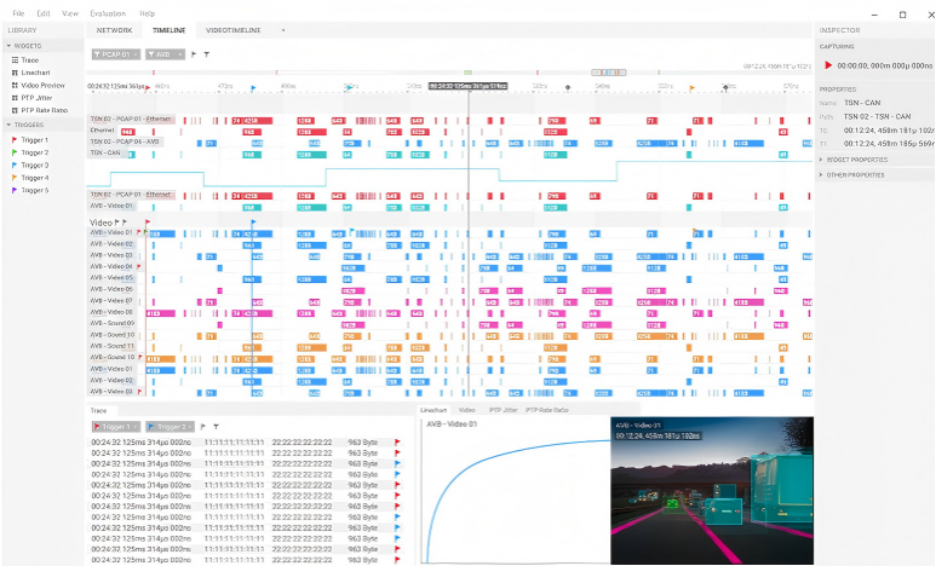Image resolution: width=936 pixels, height=566 pixels.
Task: Collapse the Widgets section
Action: [9, 45]
